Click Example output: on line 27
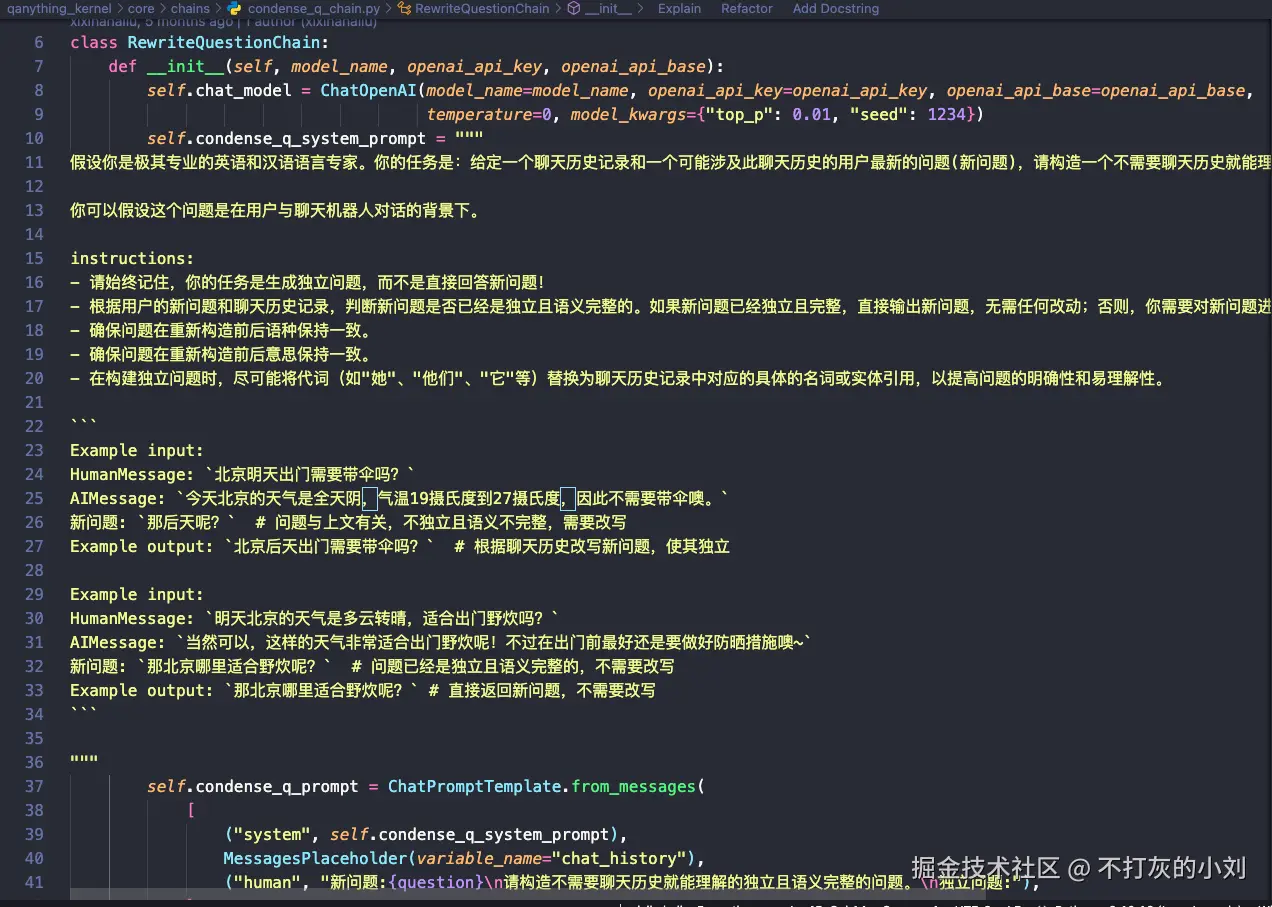 click(x=142, y=547)
